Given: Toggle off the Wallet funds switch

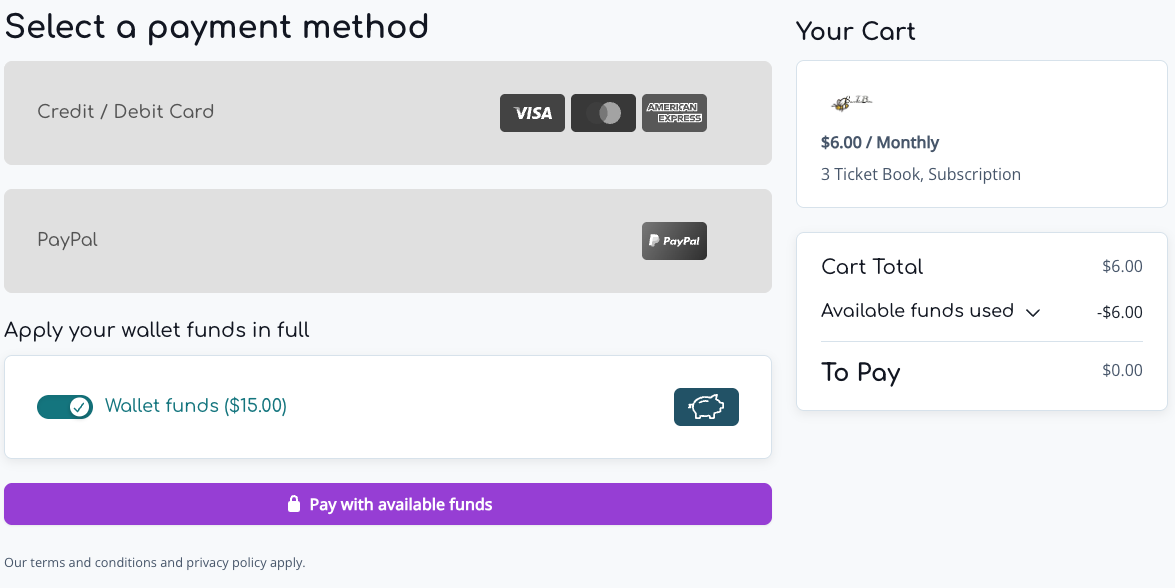Looking at the screenshot, I should tap(65, 407).
